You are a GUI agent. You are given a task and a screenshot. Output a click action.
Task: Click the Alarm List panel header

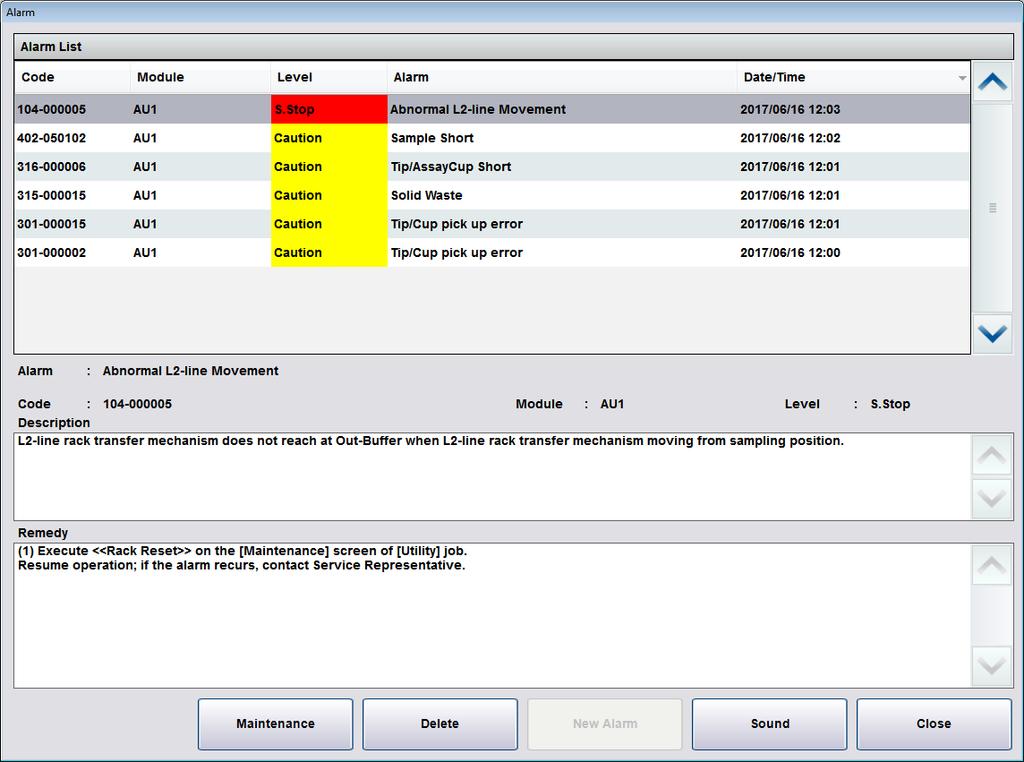tap(513, 46)
